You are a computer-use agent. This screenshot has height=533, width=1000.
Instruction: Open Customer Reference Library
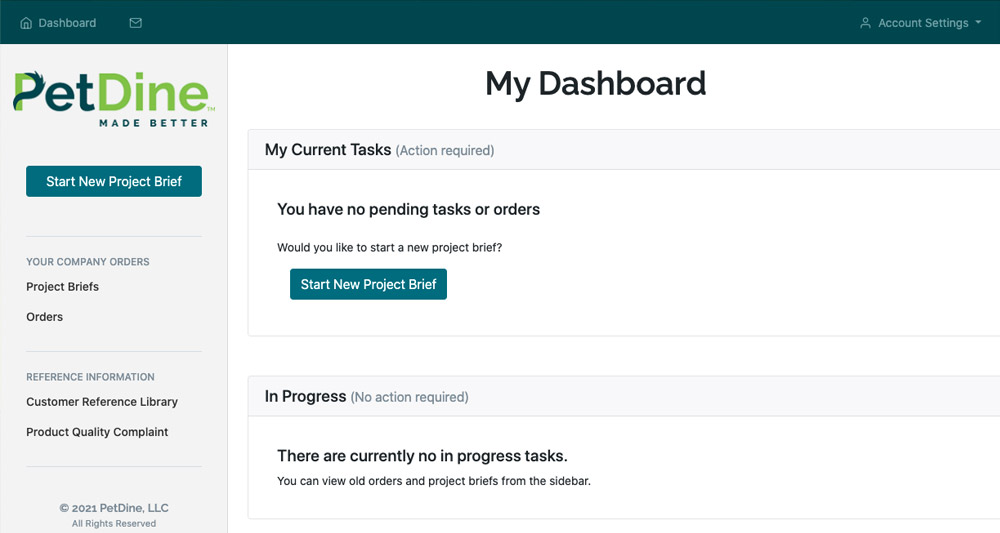pyautogui.click(x=102, y=402)
